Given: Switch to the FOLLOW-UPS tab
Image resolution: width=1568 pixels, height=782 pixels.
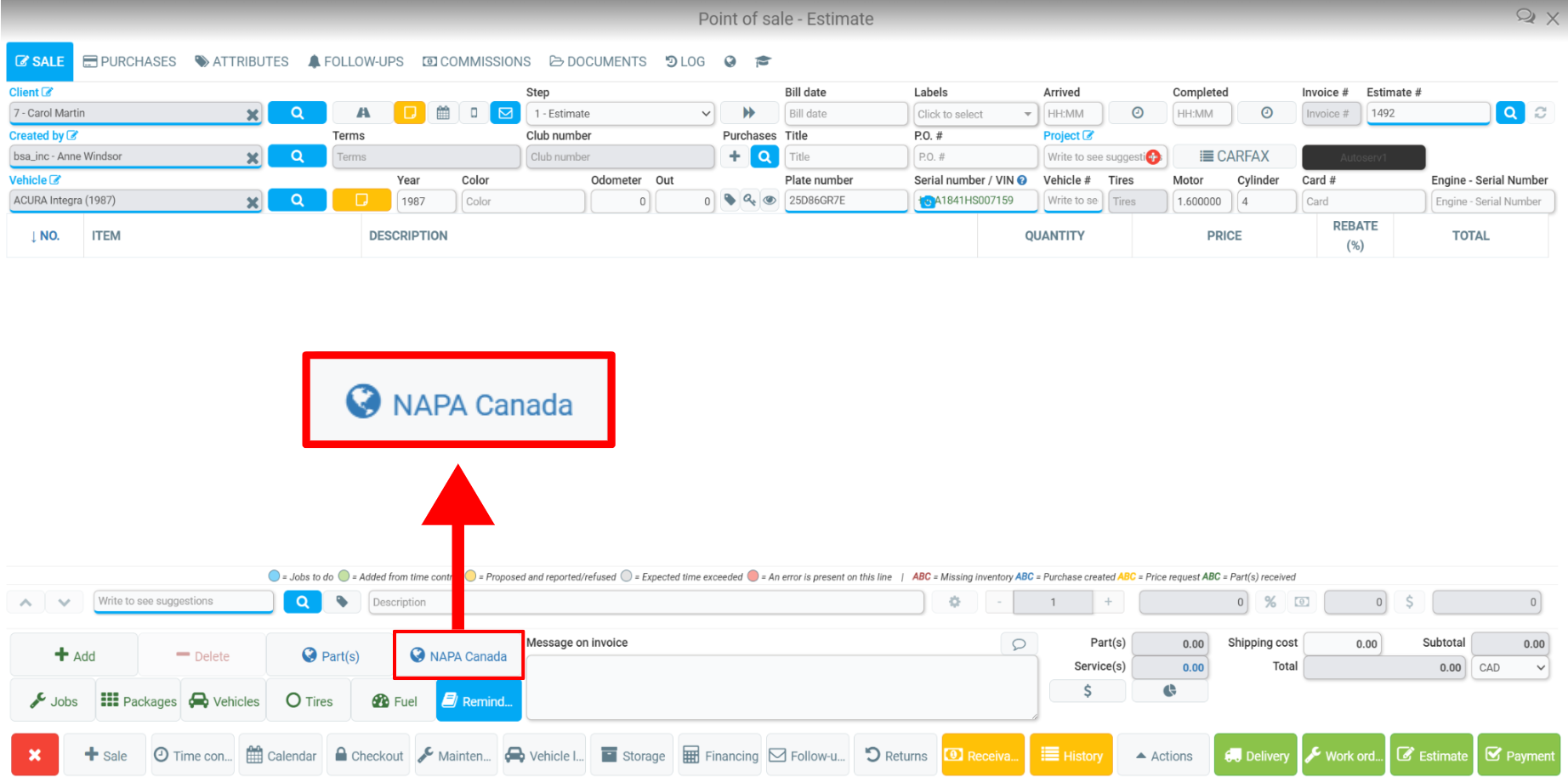Looking at the screenshot, I should pos(355,61).
